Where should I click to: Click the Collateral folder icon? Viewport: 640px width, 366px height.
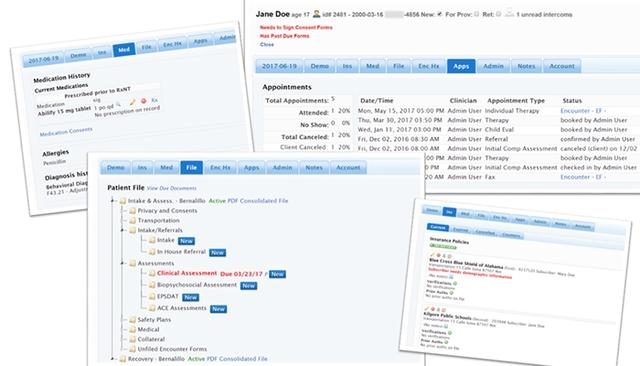point(133,339)
